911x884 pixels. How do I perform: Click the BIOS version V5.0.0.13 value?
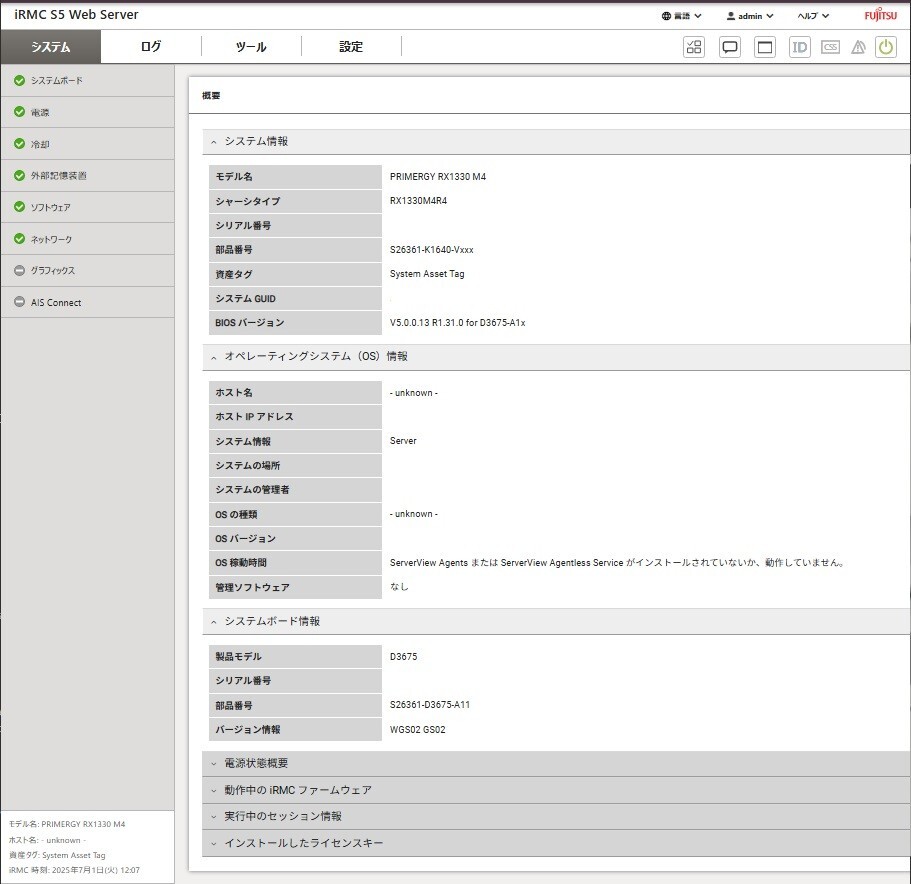click(x=457, y=323)
